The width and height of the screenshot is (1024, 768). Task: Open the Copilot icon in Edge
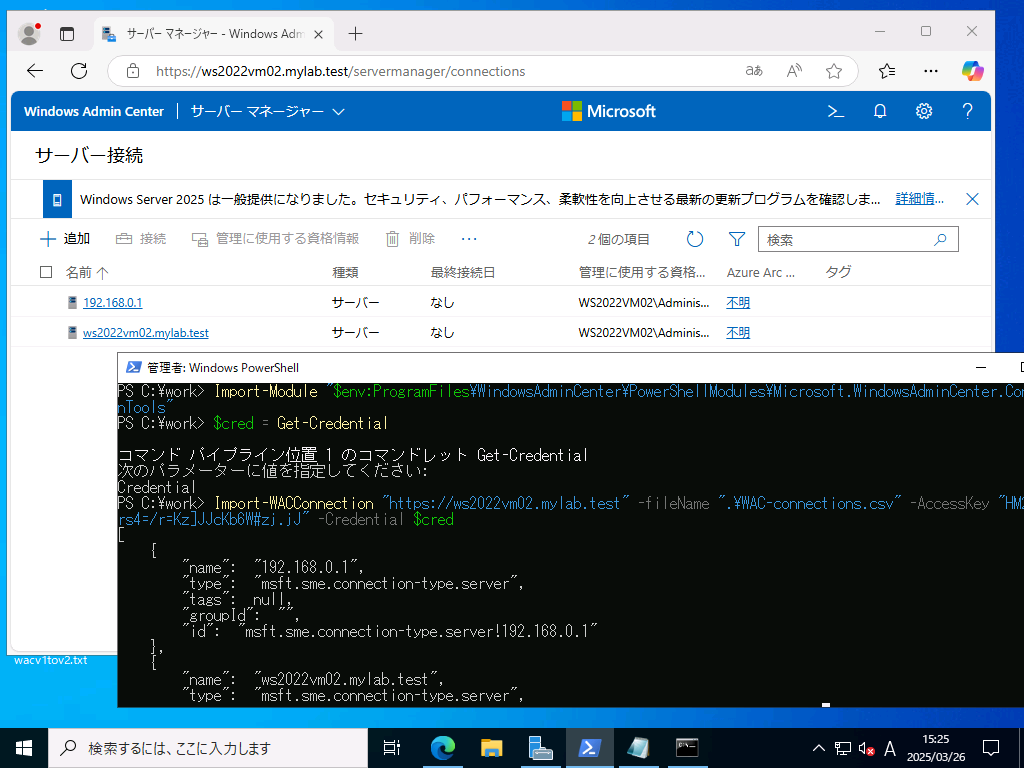click(972, 71)
